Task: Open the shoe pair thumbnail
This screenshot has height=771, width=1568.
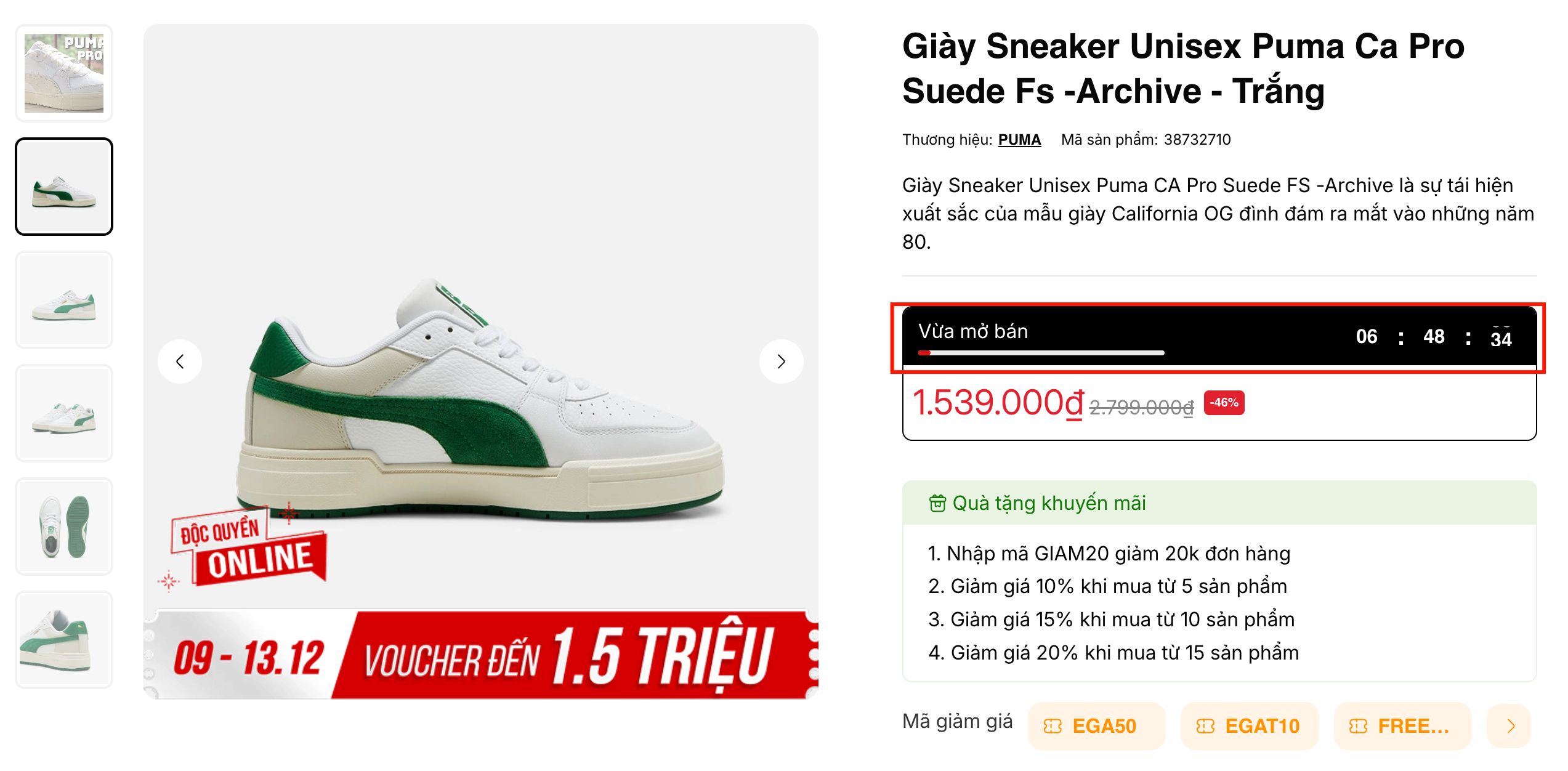Action: [x=64, y=413]
